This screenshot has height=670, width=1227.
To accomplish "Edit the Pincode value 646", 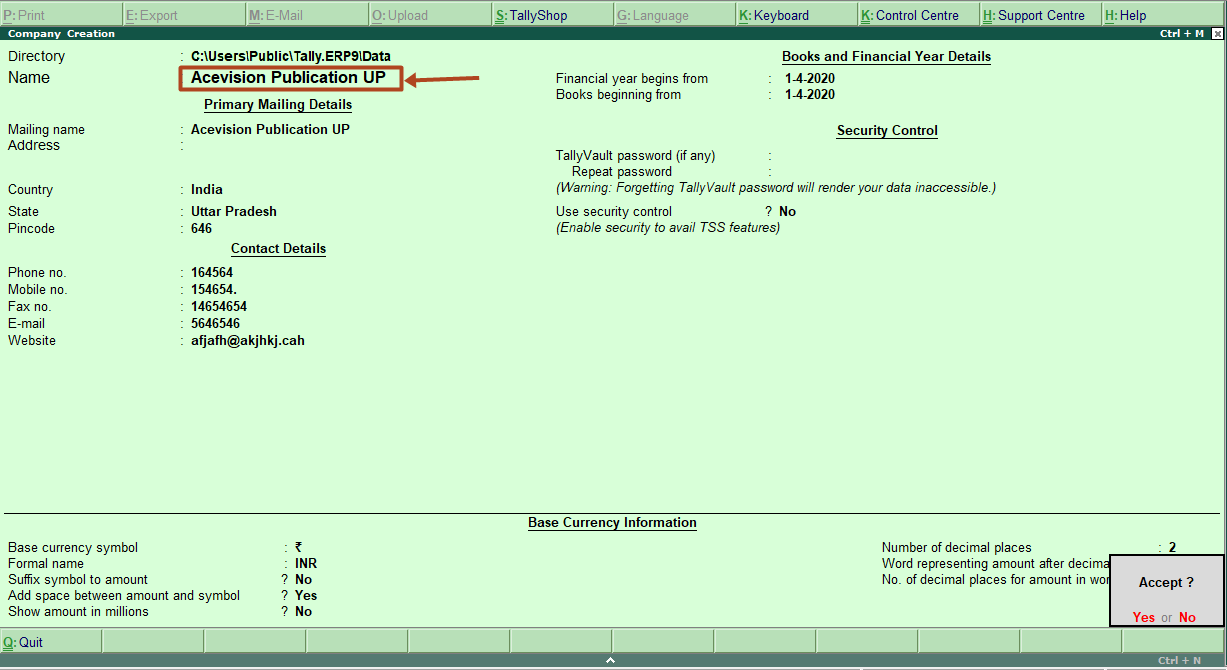I will pos(202,229).
